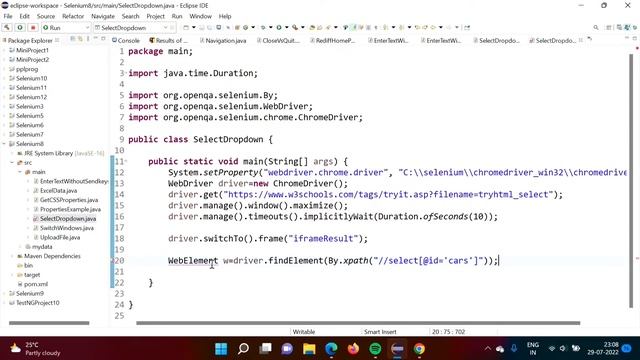Open Spotify from the taskbar
The image size is (640, 360).
click(x=375, y=349)
